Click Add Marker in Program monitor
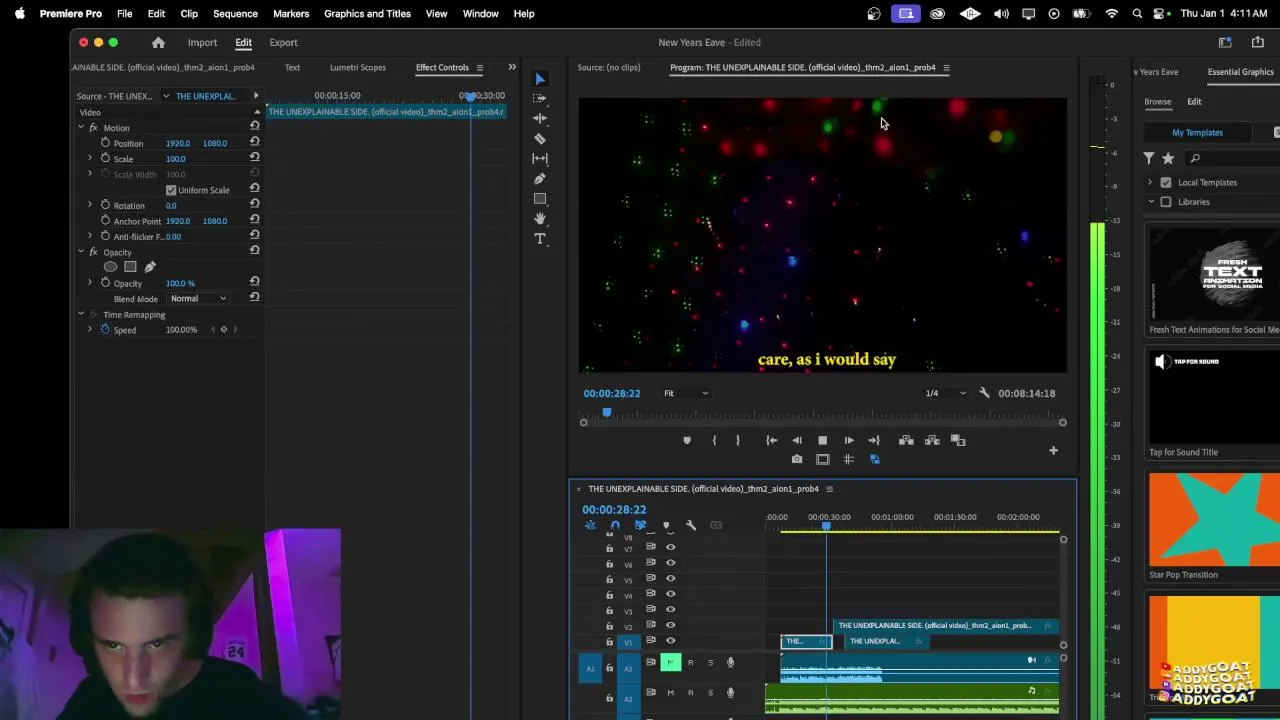1280x720 pixels. coord(686,440)
